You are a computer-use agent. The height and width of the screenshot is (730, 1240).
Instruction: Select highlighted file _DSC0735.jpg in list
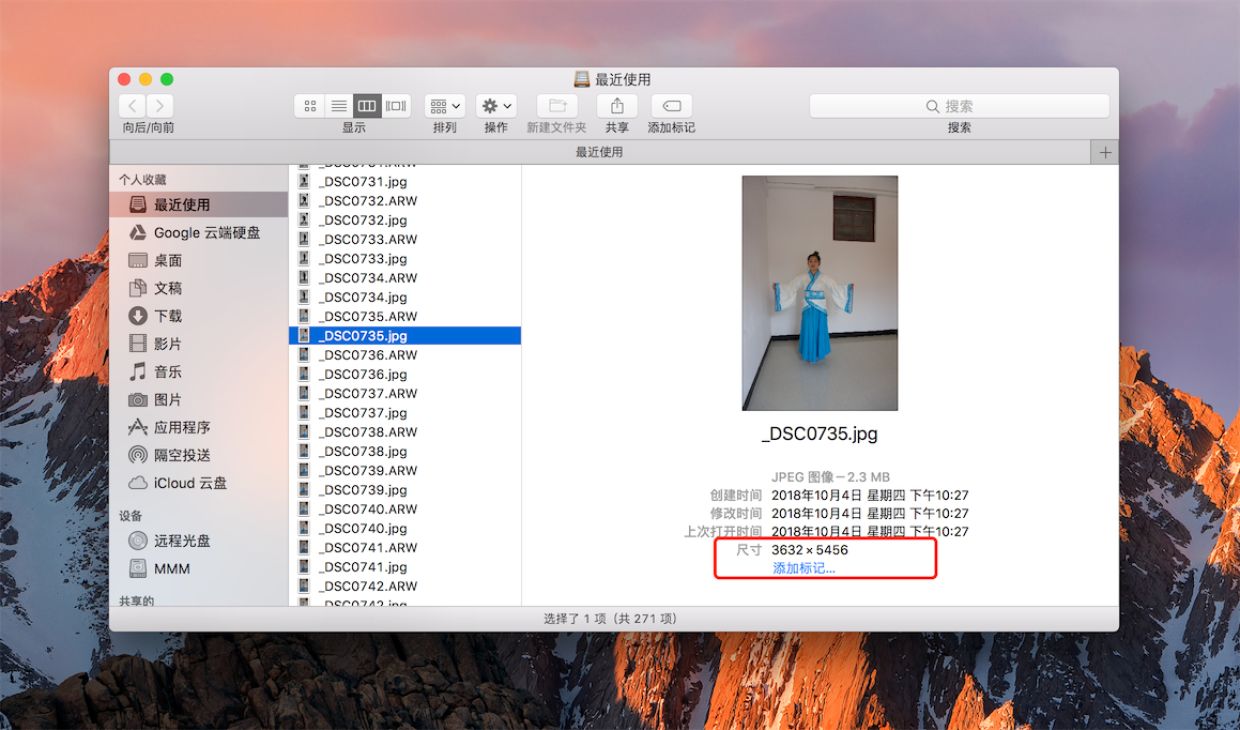(x=405, y=336)
